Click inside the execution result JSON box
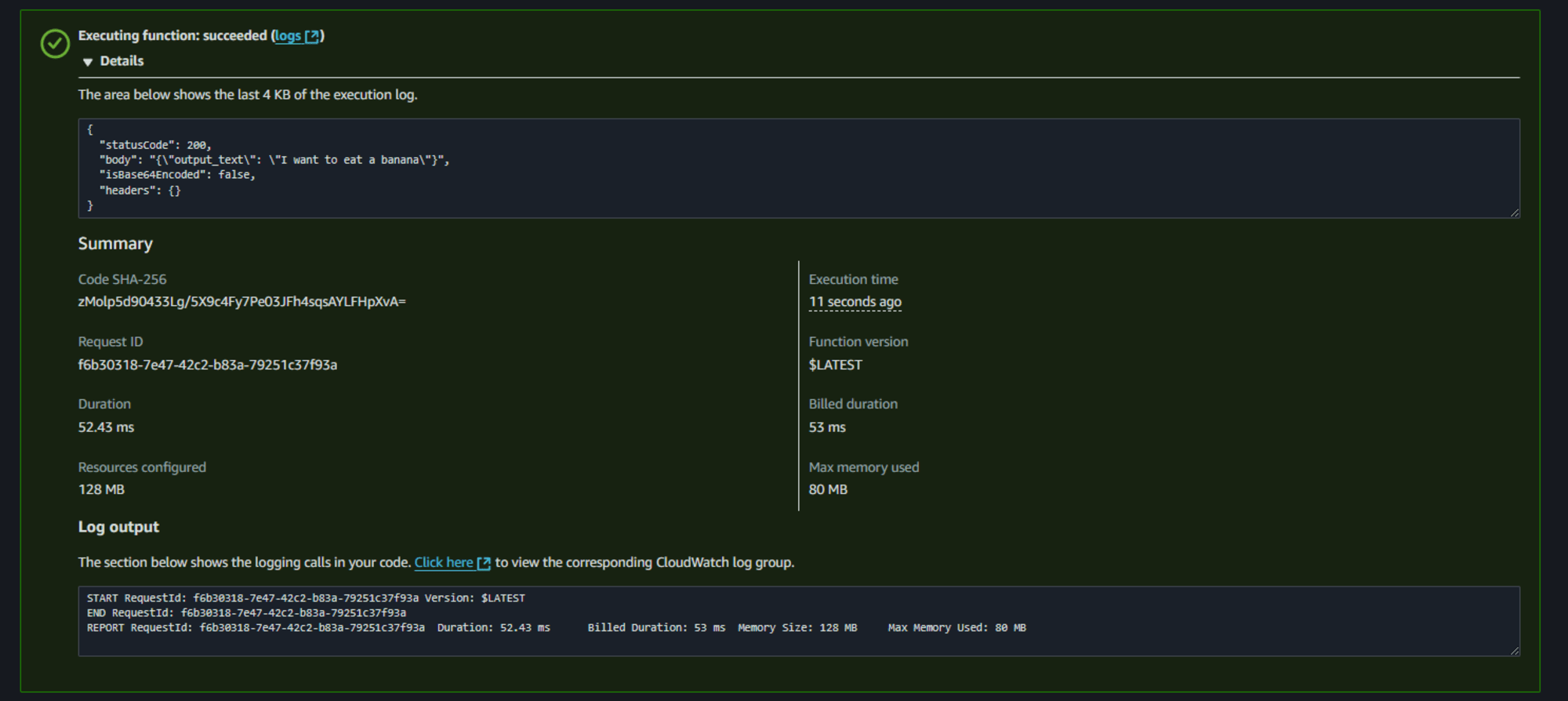The width and height of the screenshot is (1568, 701). click(x=799, y=168)
